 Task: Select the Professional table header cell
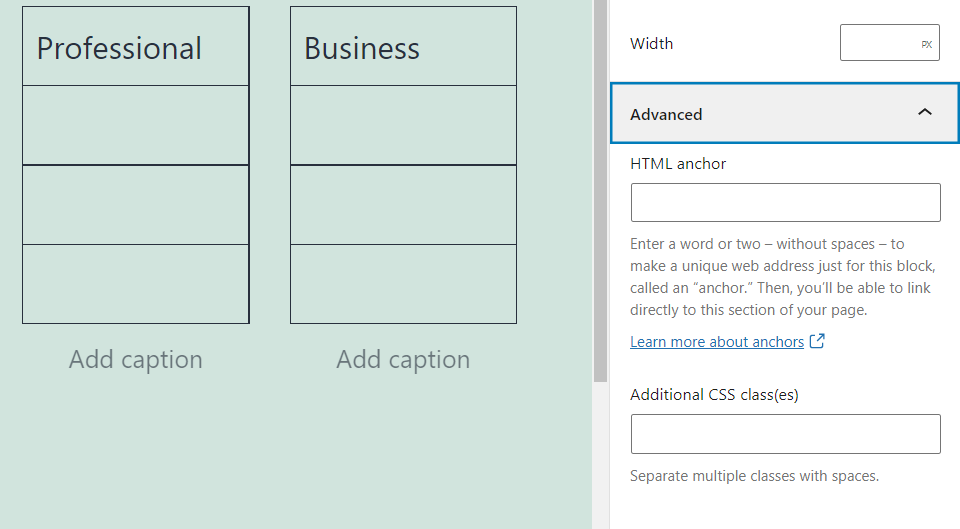135,48
